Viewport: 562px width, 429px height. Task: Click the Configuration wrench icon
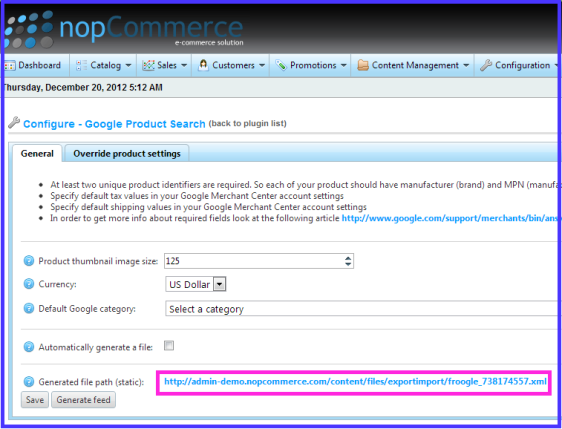[486, 65]
